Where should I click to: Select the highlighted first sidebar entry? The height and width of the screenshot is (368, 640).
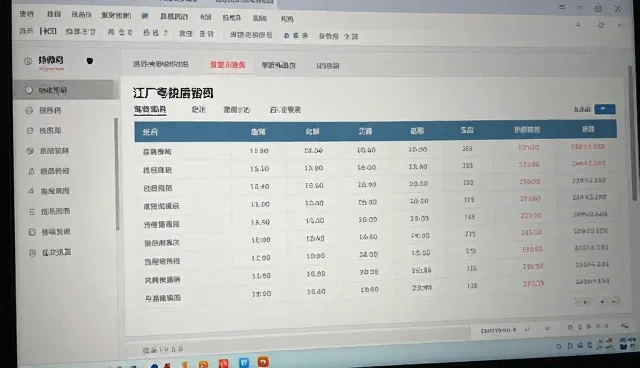64,90
